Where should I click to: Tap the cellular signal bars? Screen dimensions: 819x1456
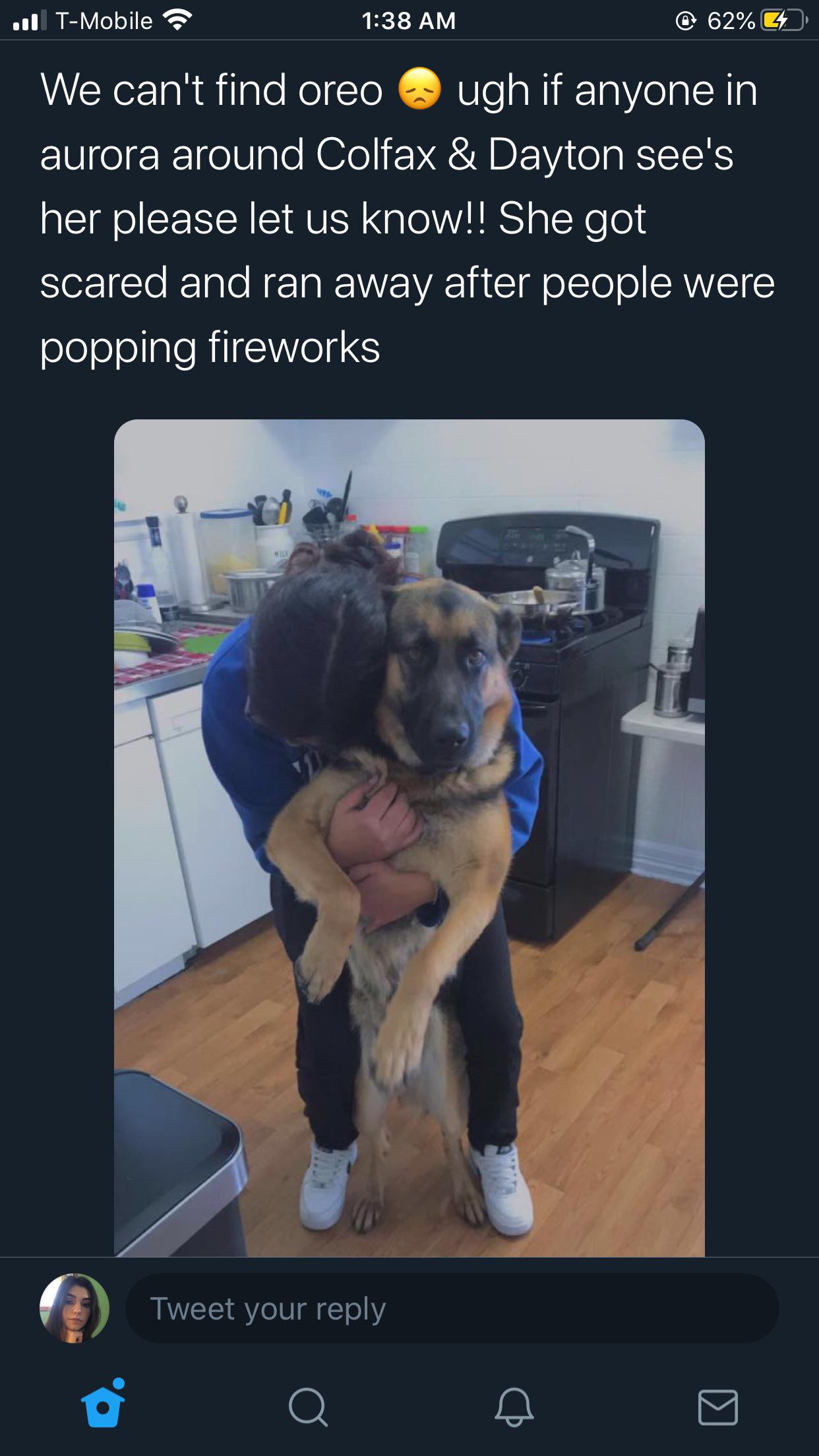(30, 20)
